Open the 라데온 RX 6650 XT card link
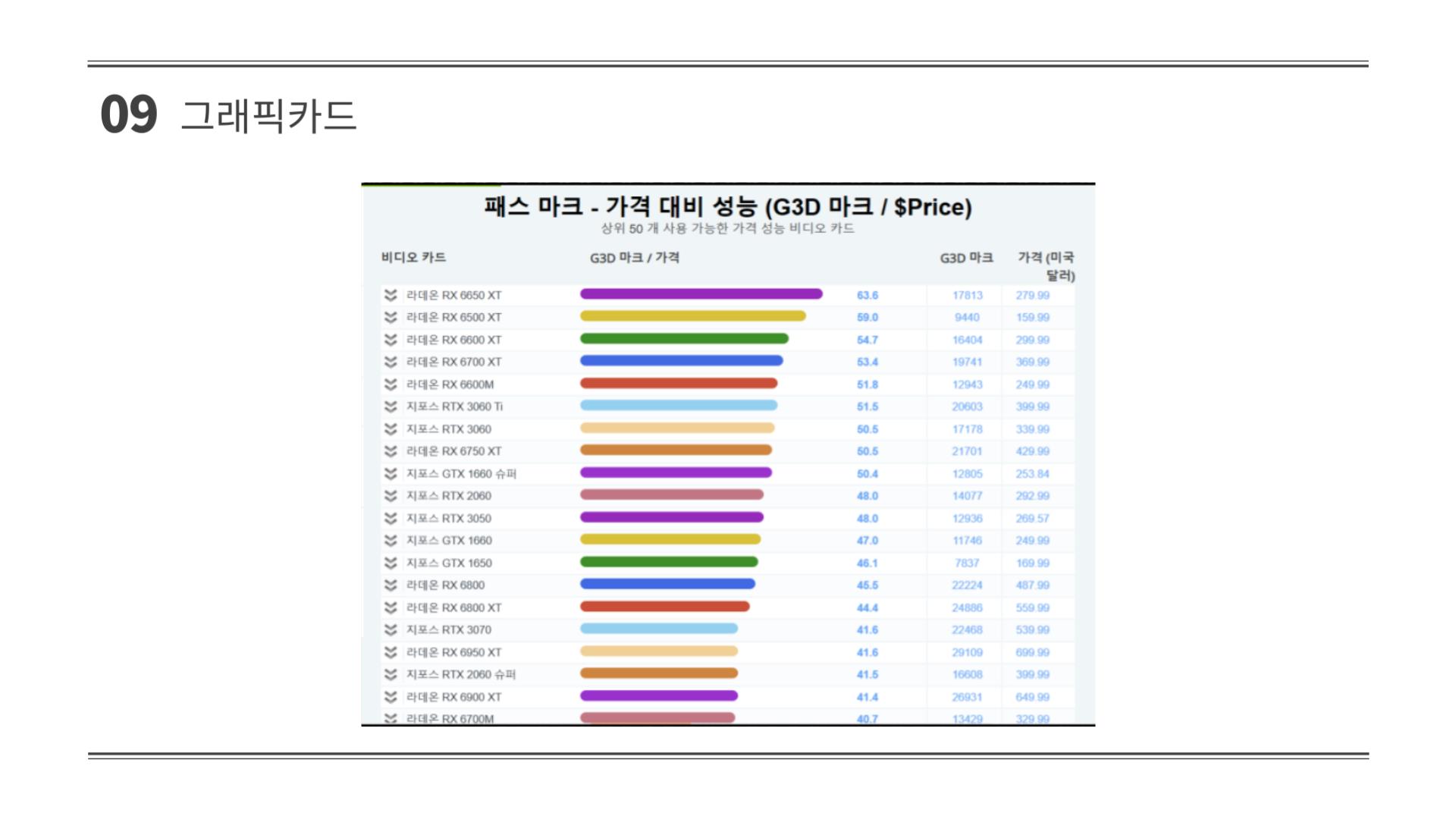This screenshot has height=819, width=1456. coord(453,295)
